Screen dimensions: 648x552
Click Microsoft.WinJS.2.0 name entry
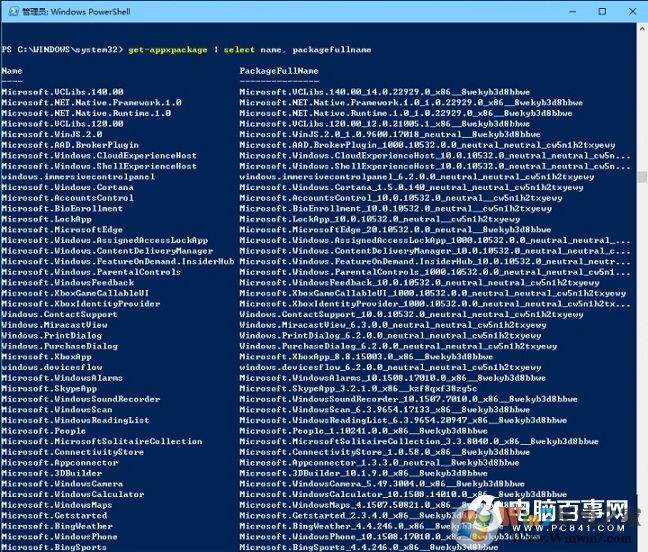(52, 134)
